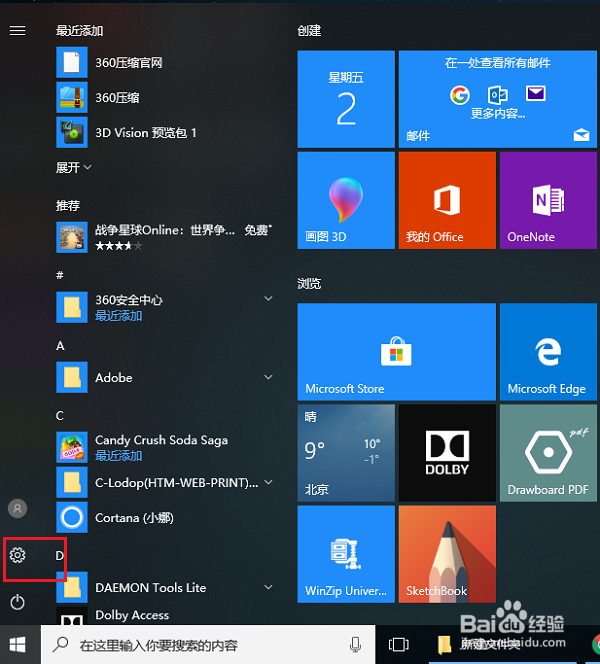Open the user account icon
Image resolution: width=600 pixels, height=664 pixels.
point(17,508)
